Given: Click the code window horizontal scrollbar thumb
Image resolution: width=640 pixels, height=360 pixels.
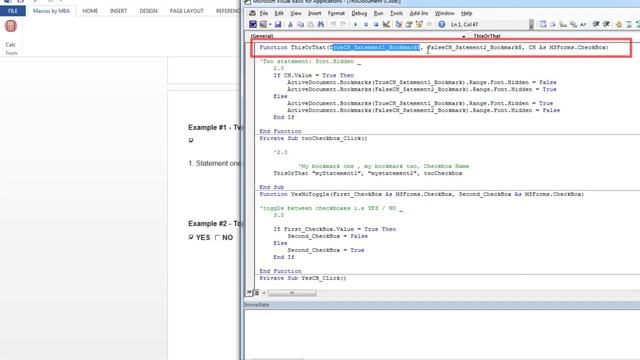Looking at the screenshot, I should [292, 293].
